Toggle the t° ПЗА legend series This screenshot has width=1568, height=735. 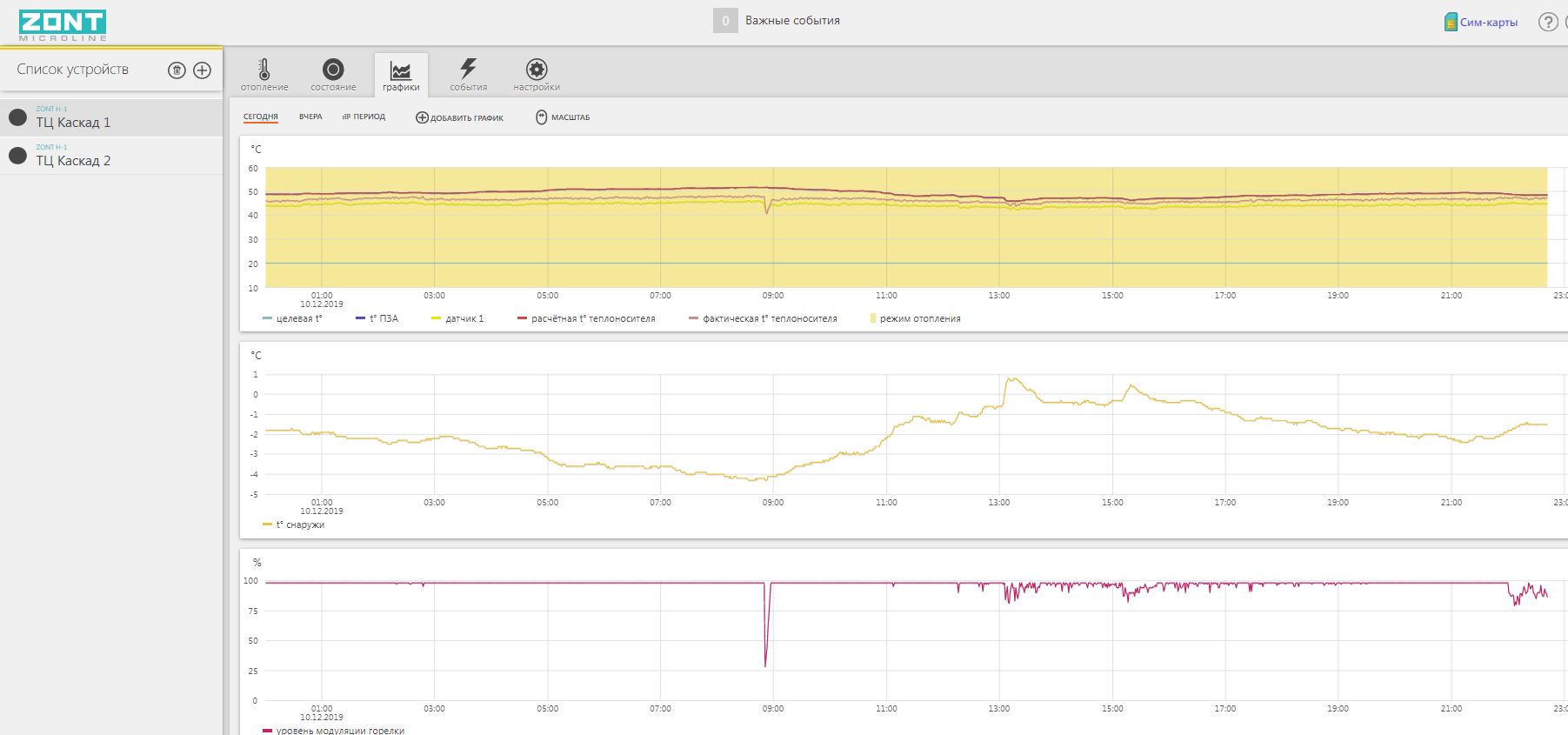coord(377,318)
